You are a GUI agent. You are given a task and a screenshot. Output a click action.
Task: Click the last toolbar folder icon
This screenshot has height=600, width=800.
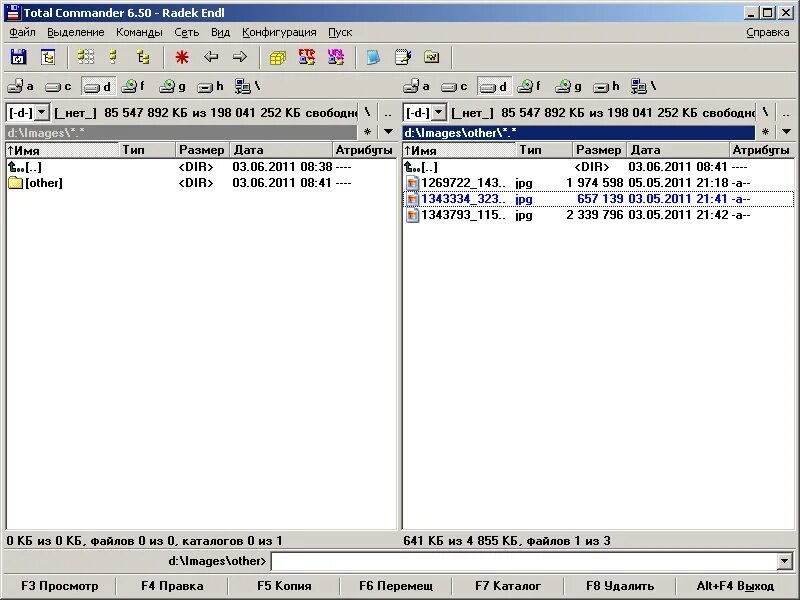(x=432, y=57)
